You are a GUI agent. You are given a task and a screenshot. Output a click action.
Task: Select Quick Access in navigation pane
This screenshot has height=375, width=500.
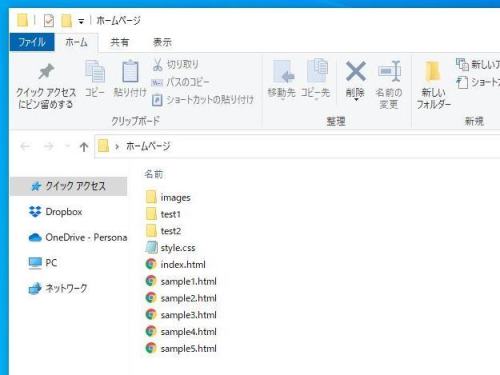(x=69, y=186)
